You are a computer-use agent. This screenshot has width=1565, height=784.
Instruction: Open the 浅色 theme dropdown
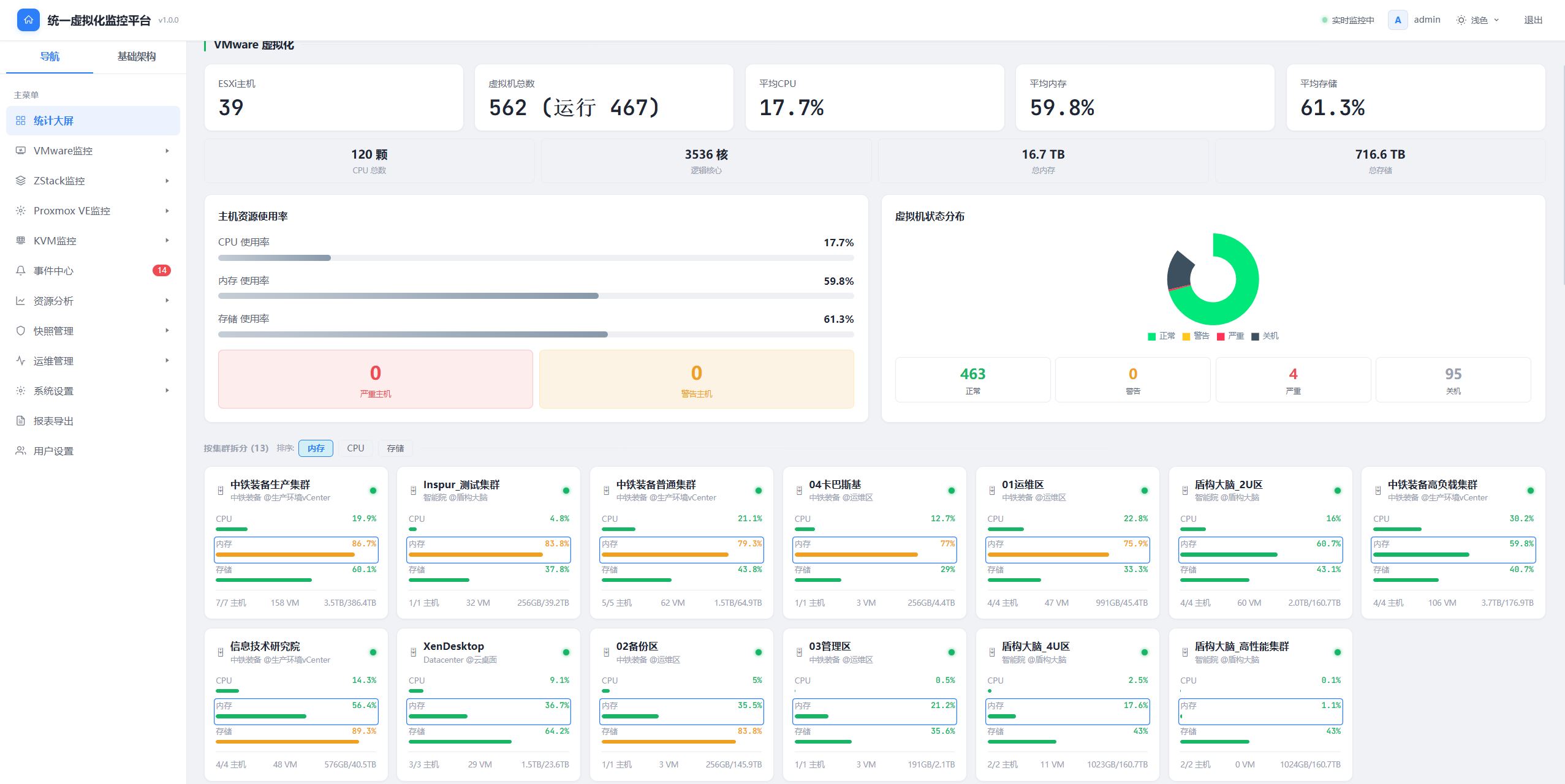click(1479, 20)
